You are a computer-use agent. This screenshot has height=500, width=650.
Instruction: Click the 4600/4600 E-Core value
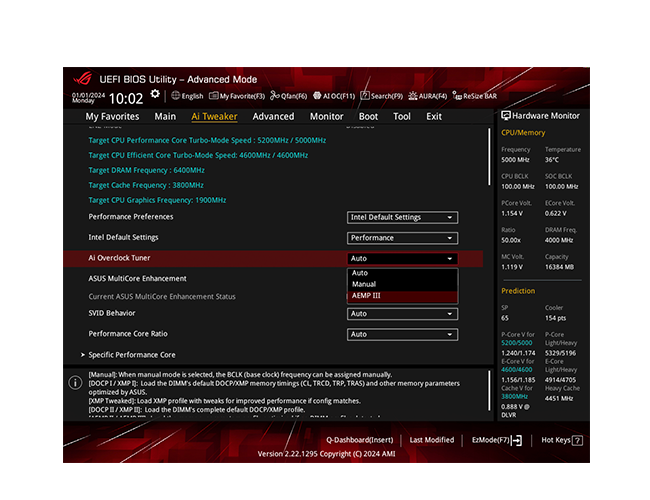[x=517, y=370]
